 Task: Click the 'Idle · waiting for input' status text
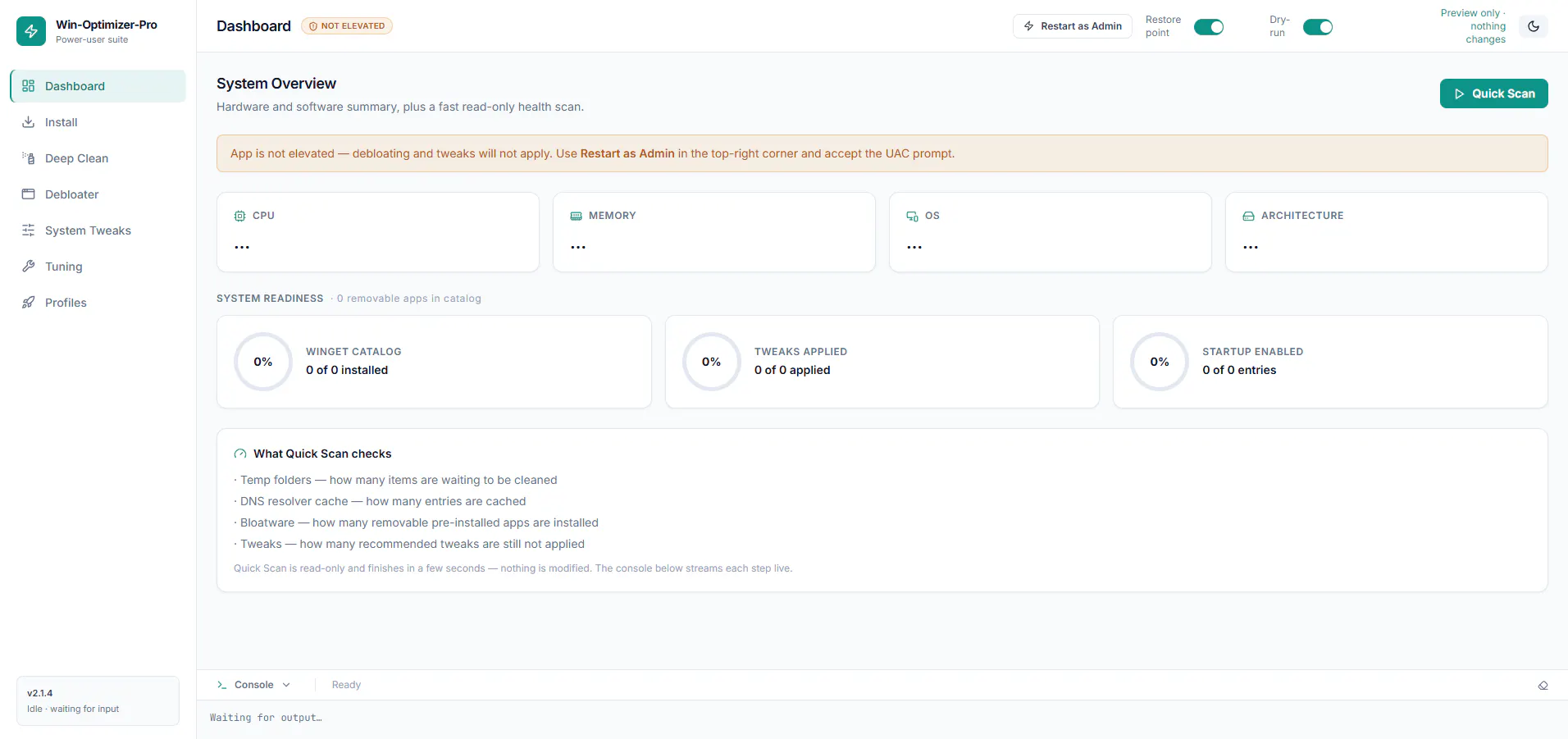pos(73,709)
